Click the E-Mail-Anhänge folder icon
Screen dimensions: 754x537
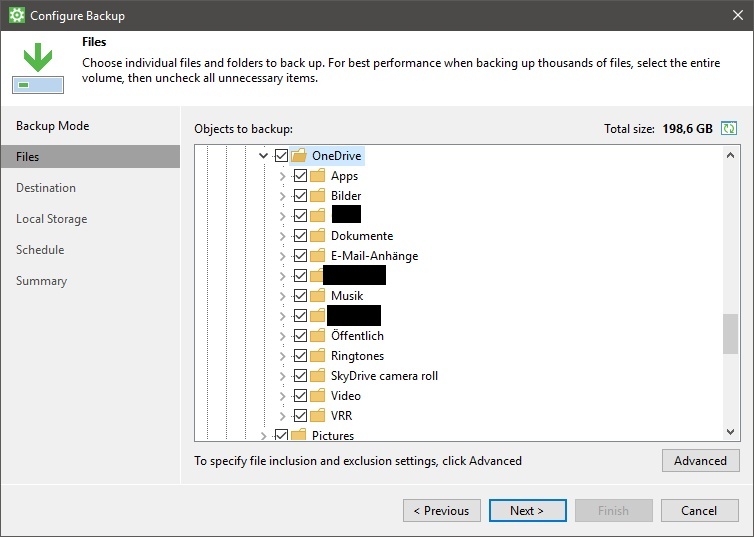(317, 256)
